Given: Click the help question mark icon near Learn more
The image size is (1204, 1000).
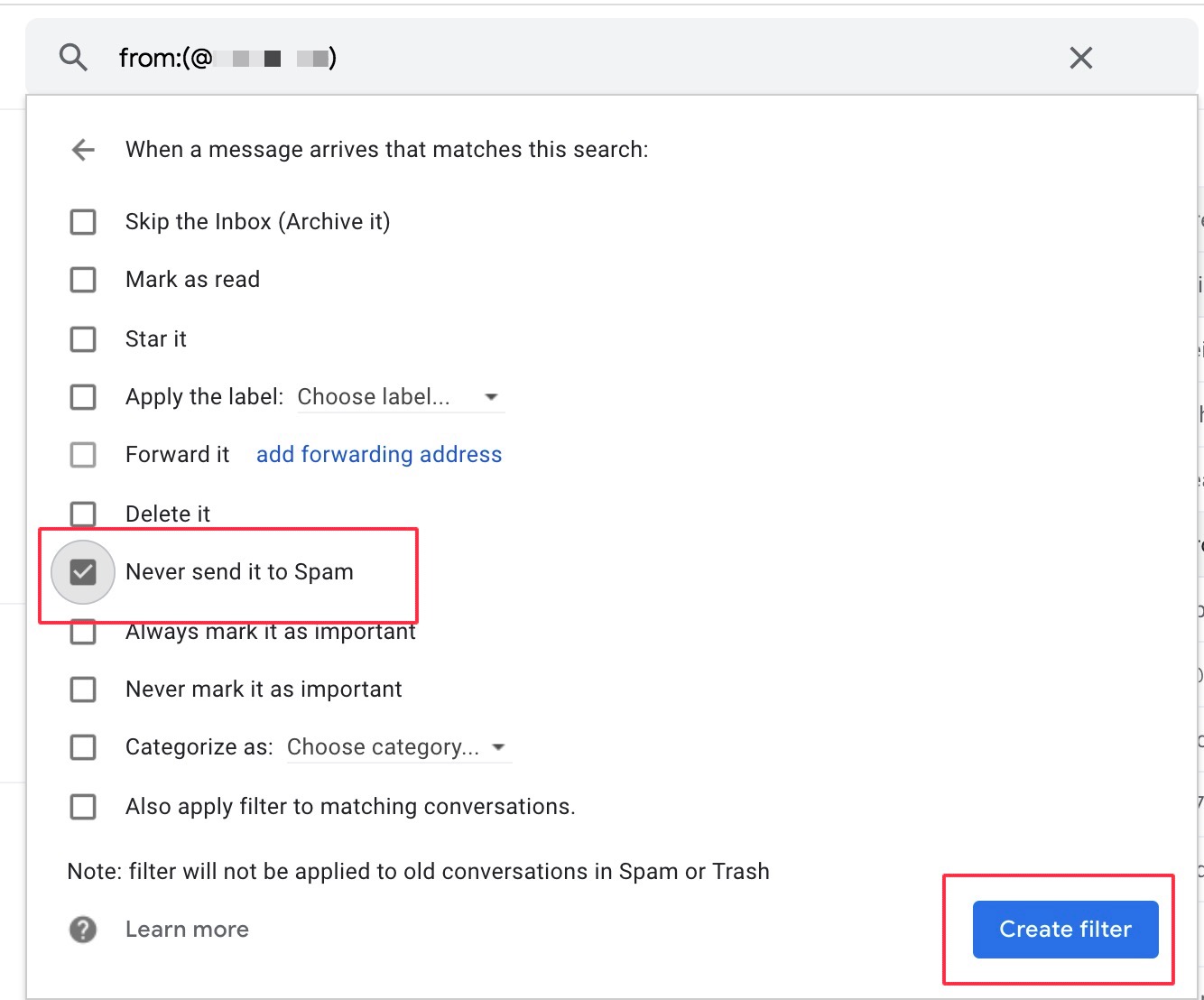Looking at the screenshot, I should point(82,929).
